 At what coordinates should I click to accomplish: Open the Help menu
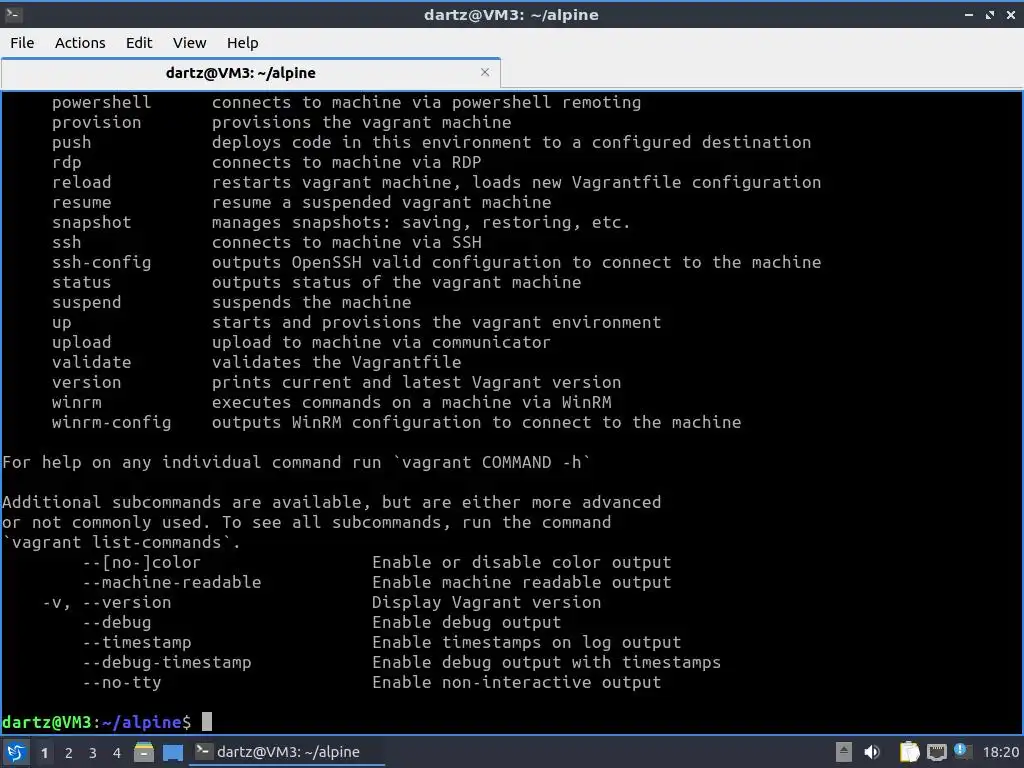tap(242, 43)
